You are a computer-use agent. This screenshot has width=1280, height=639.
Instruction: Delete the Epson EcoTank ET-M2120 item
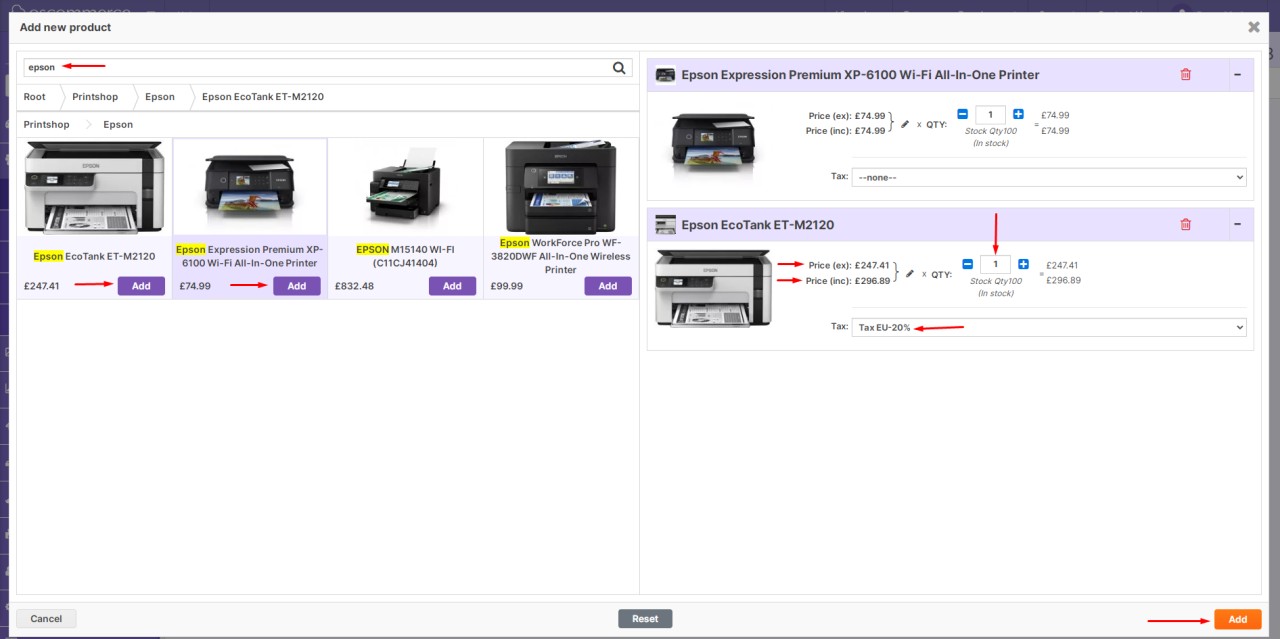point(1186,225)
